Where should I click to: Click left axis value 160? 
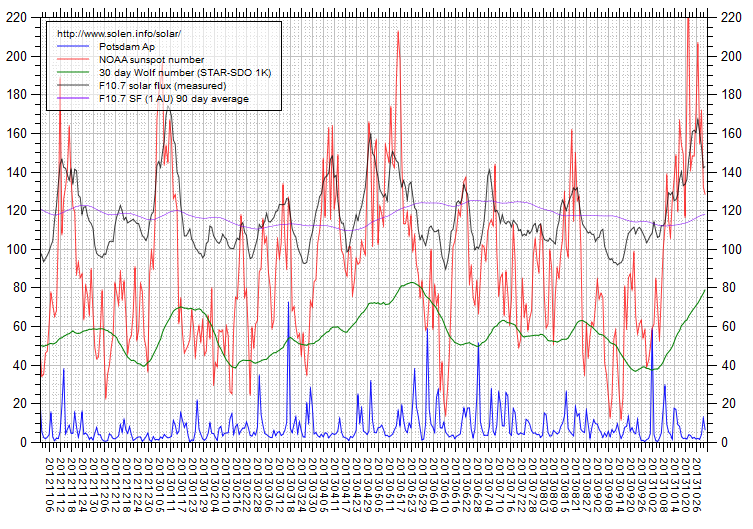tap(16, 133)
